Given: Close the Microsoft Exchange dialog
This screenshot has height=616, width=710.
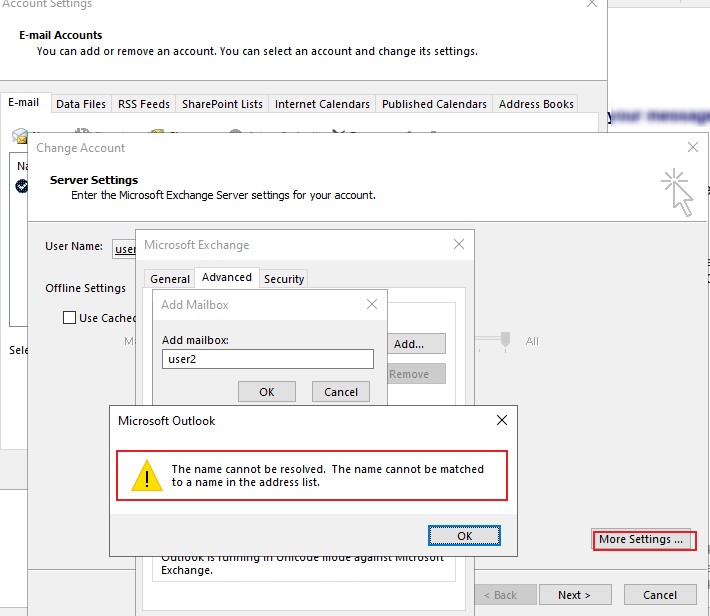Looking at the screenshot, I should pos(459,244).
